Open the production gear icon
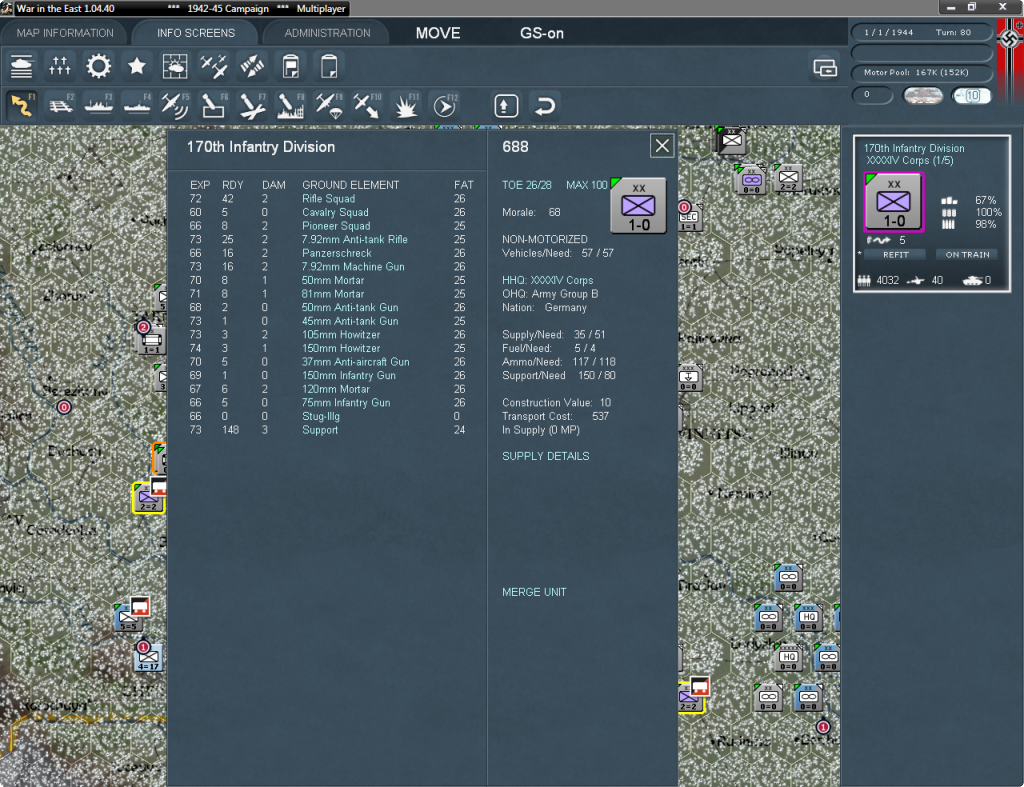The width and height of the screenshot is (1024, 787). [99, 67]
